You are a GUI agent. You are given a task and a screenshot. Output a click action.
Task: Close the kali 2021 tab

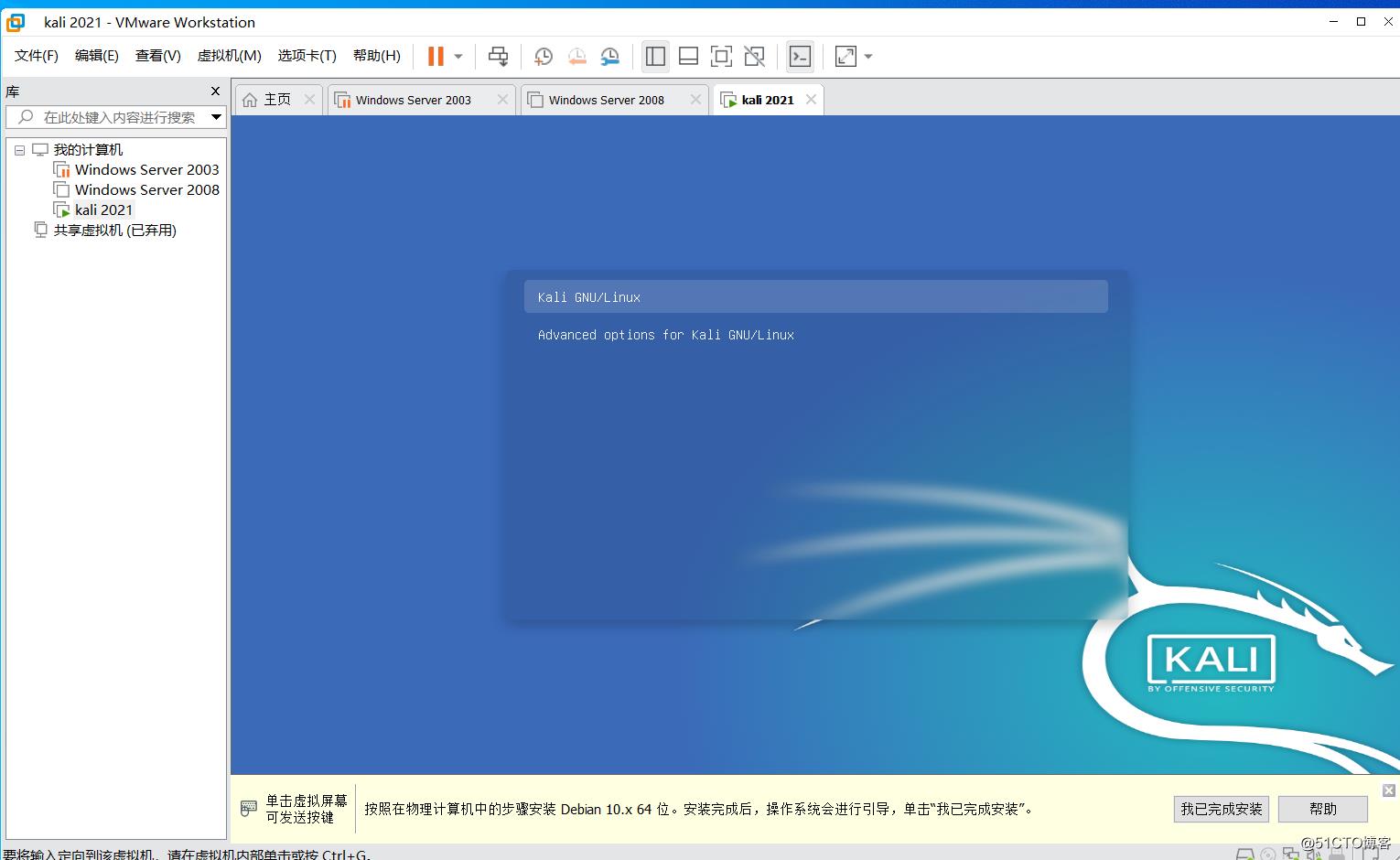[811, 100]
